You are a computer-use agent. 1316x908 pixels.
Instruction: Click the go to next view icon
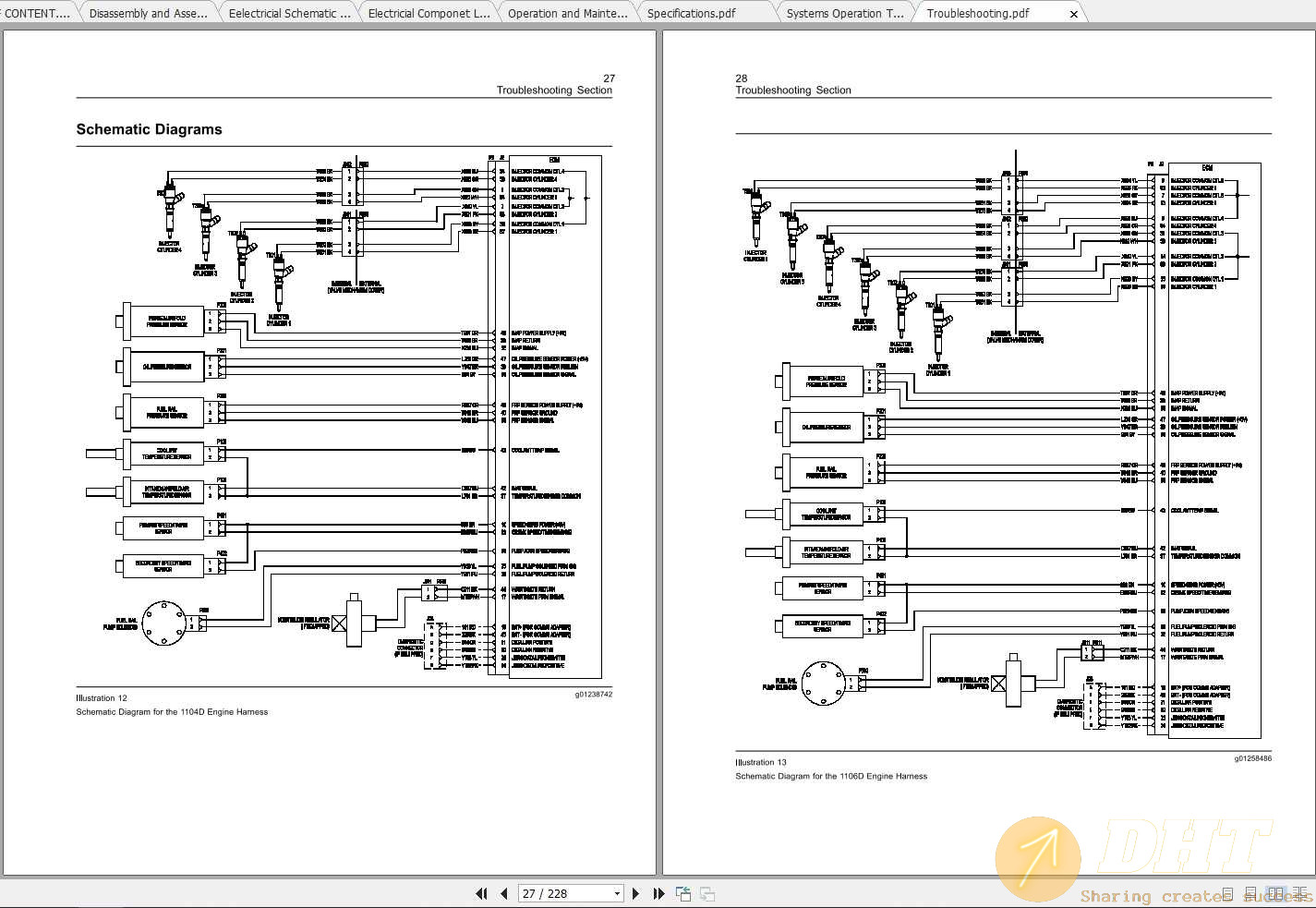pyautogui.click(x=707, y=893)
